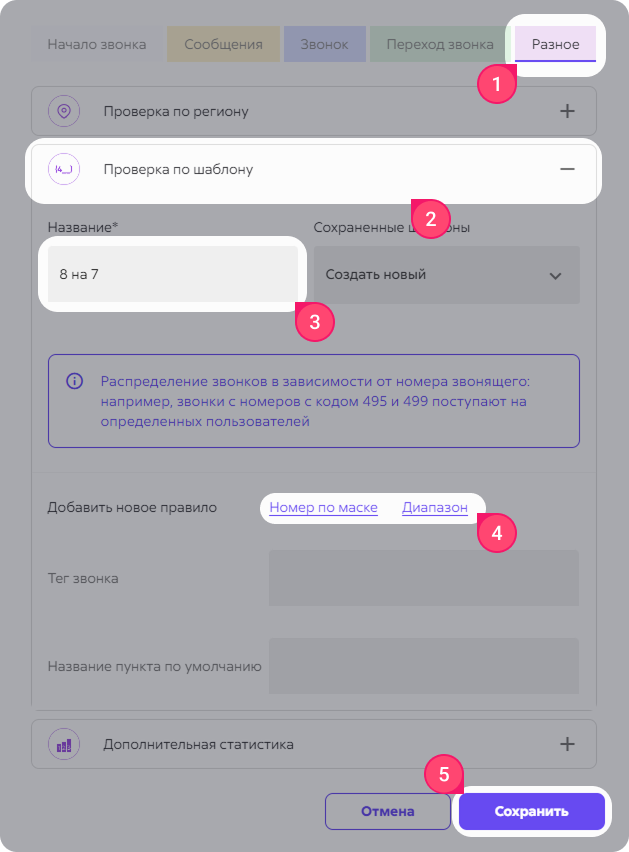Focus the Название field containing 8 на 7
Screen dimensions: 629x852
click(173, 274)
